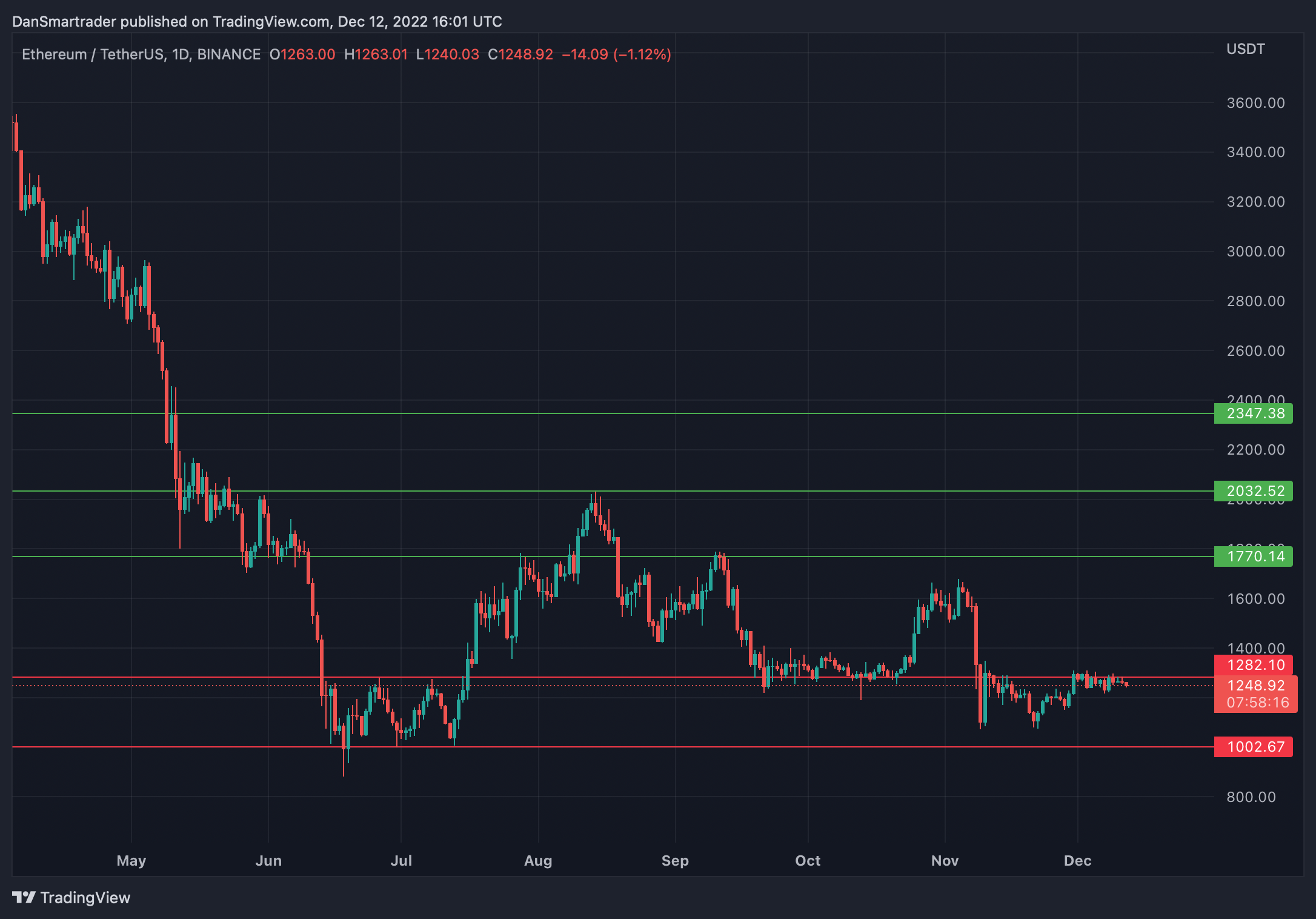Click the 3000.00 price axis value
Image resolution: width=1316 pixels, height=919 pixels.
(x=1255, y=252)
